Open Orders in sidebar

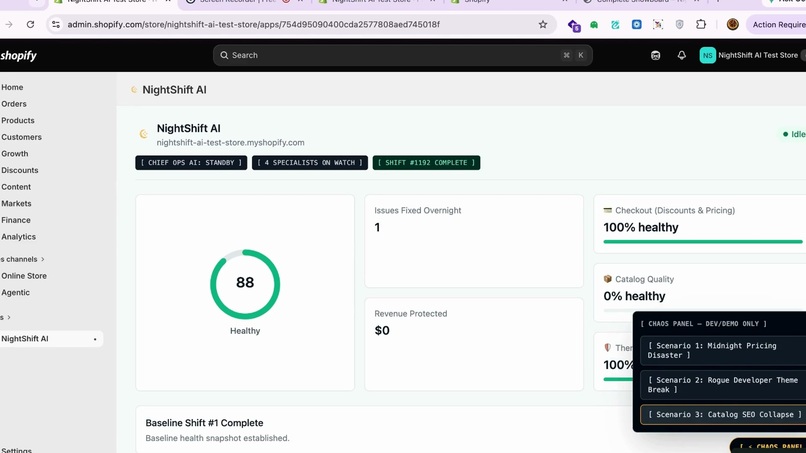[14, 104]
